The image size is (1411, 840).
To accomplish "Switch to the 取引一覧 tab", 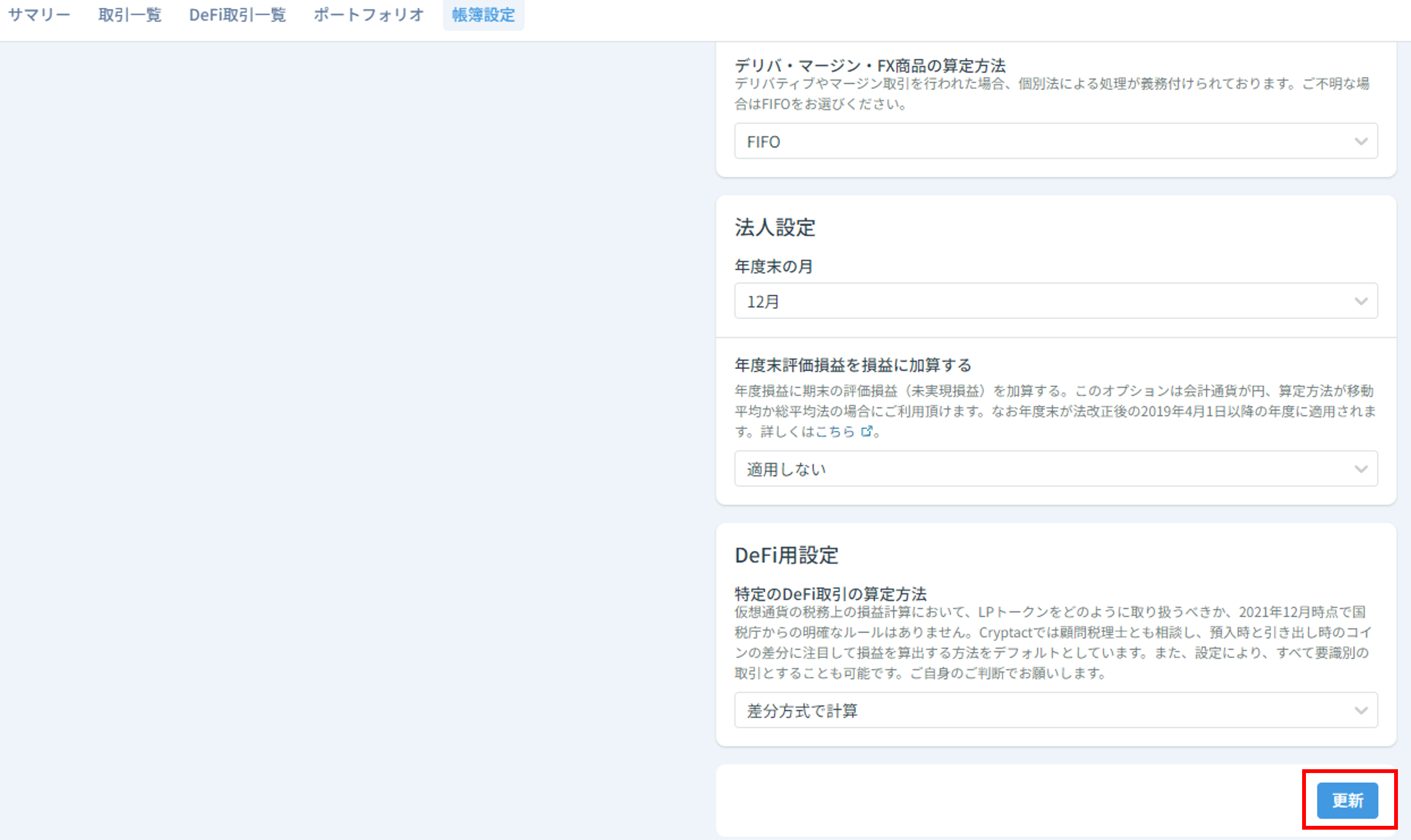I will tap(130, 15).
